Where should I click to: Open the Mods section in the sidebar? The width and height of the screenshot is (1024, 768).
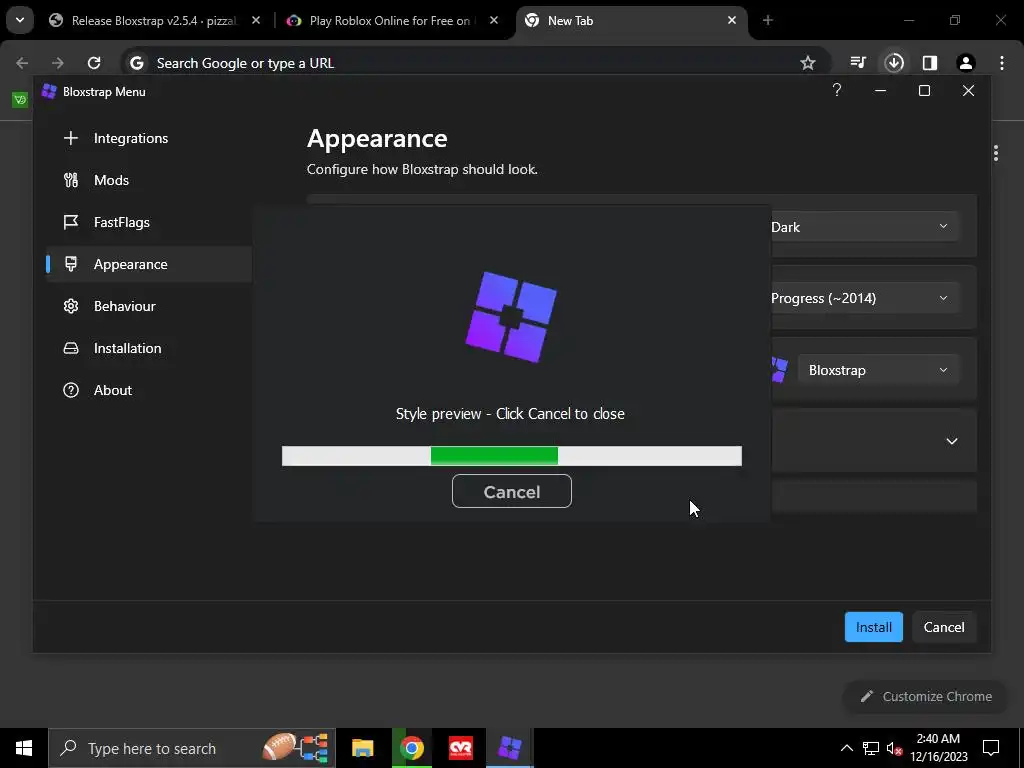[149, 180]
